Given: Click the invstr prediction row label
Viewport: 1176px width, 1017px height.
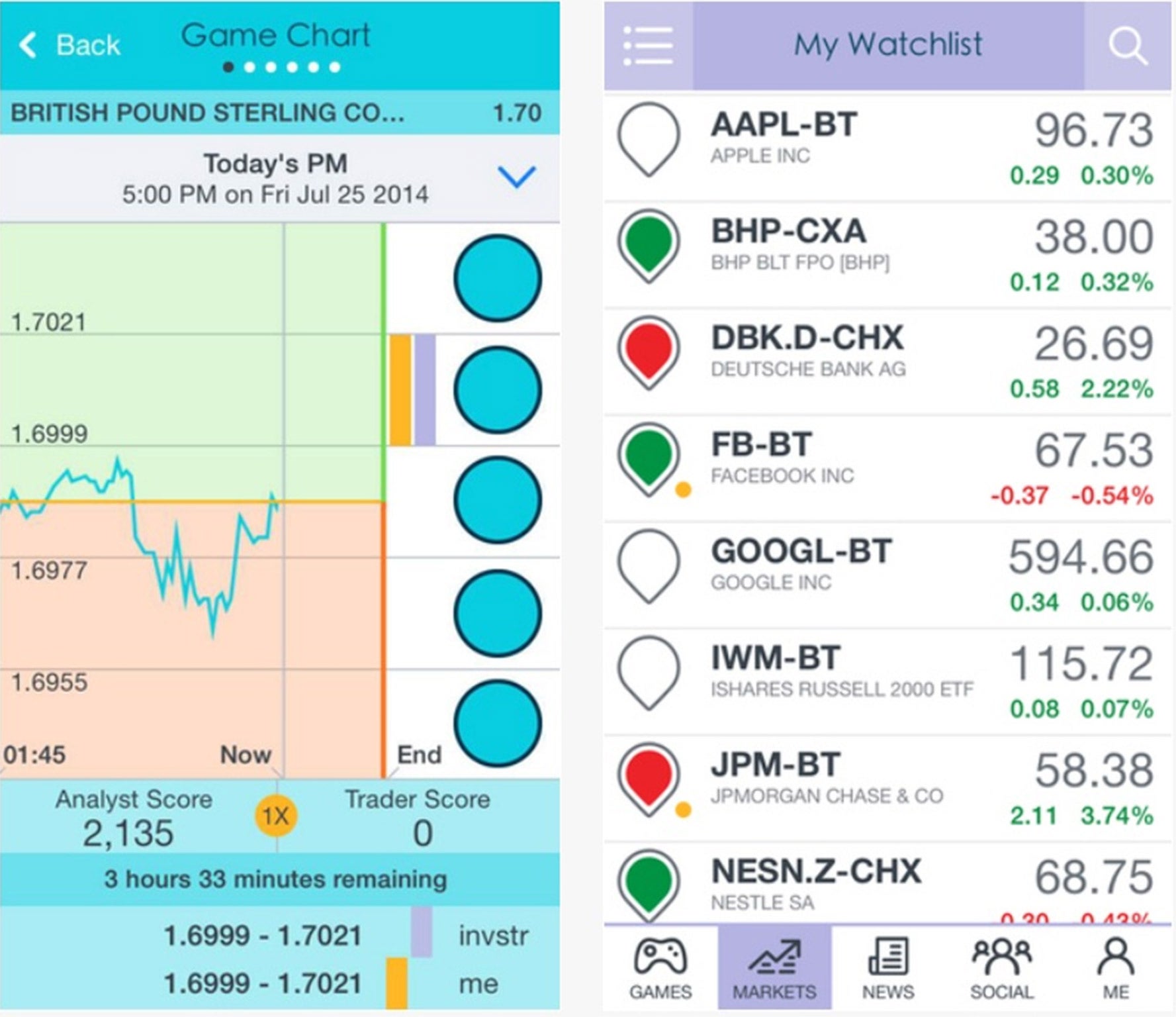Looking at the screenshot, I should coord(494,936).
